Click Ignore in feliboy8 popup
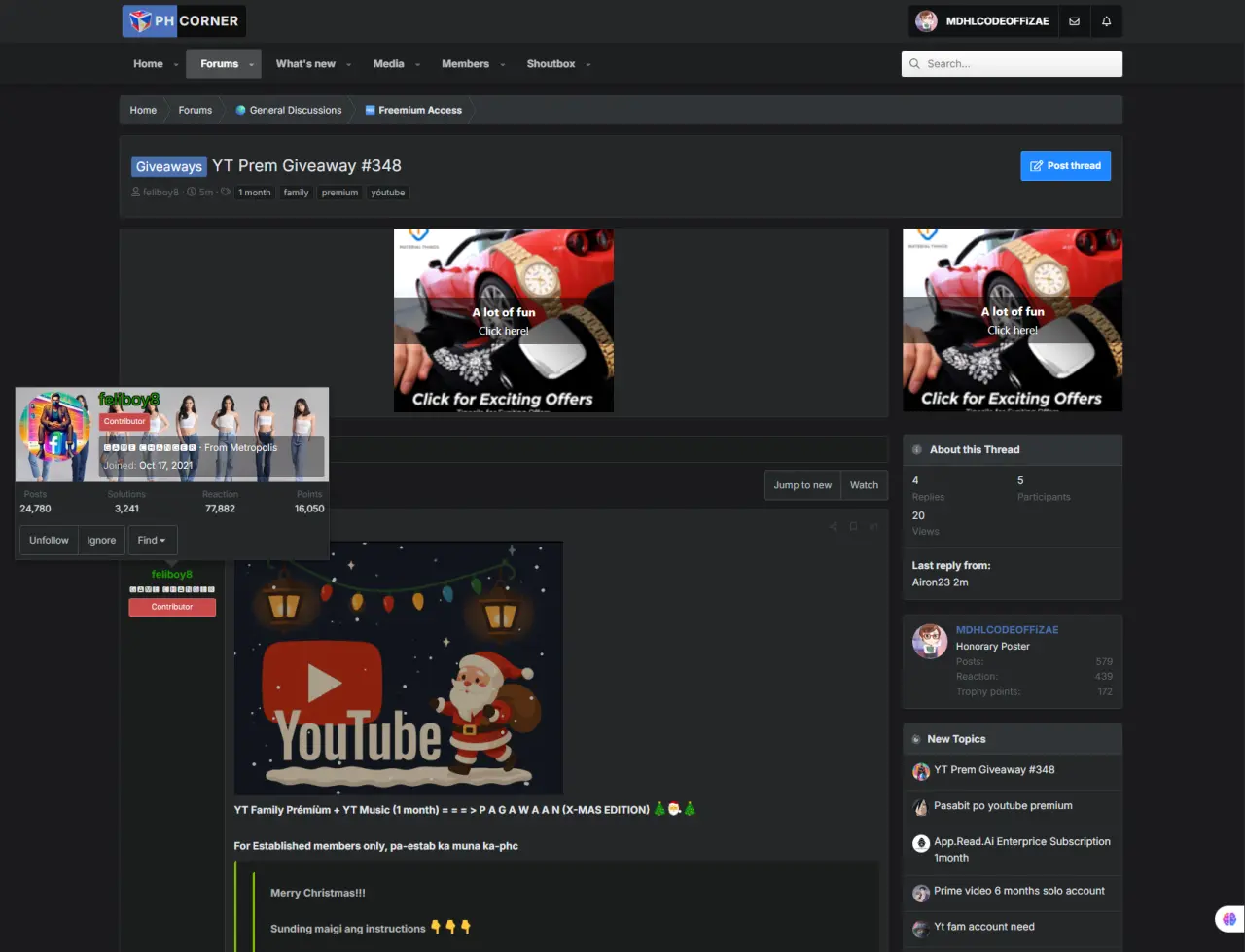Image resolution: width=1245 pixels, height=952 pixels. [101, 541]
